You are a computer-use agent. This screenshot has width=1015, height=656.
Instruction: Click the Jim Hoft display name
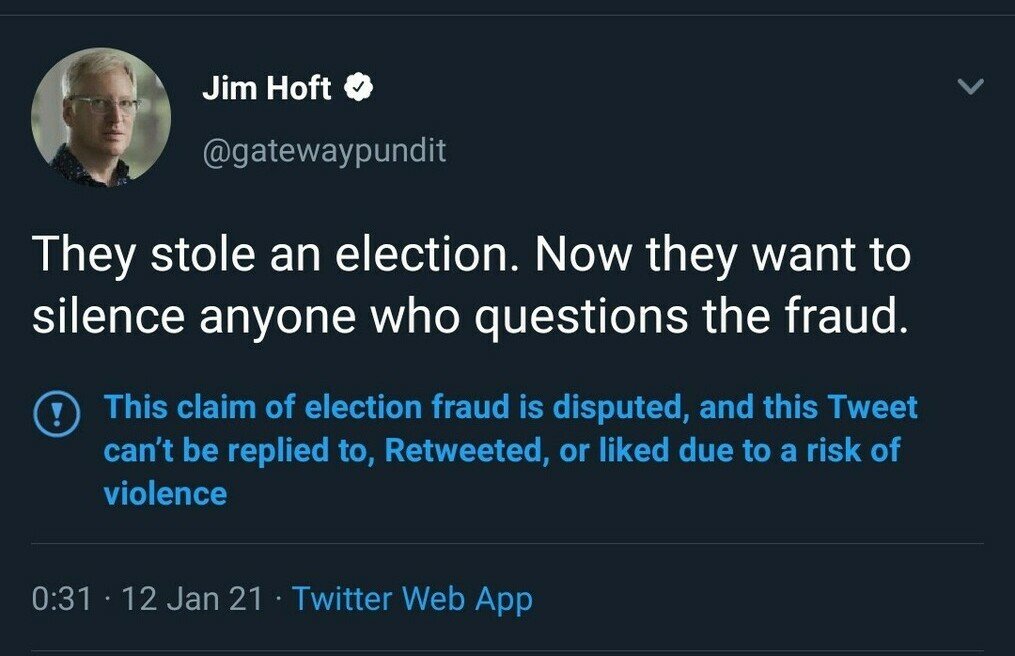[266, 89]
